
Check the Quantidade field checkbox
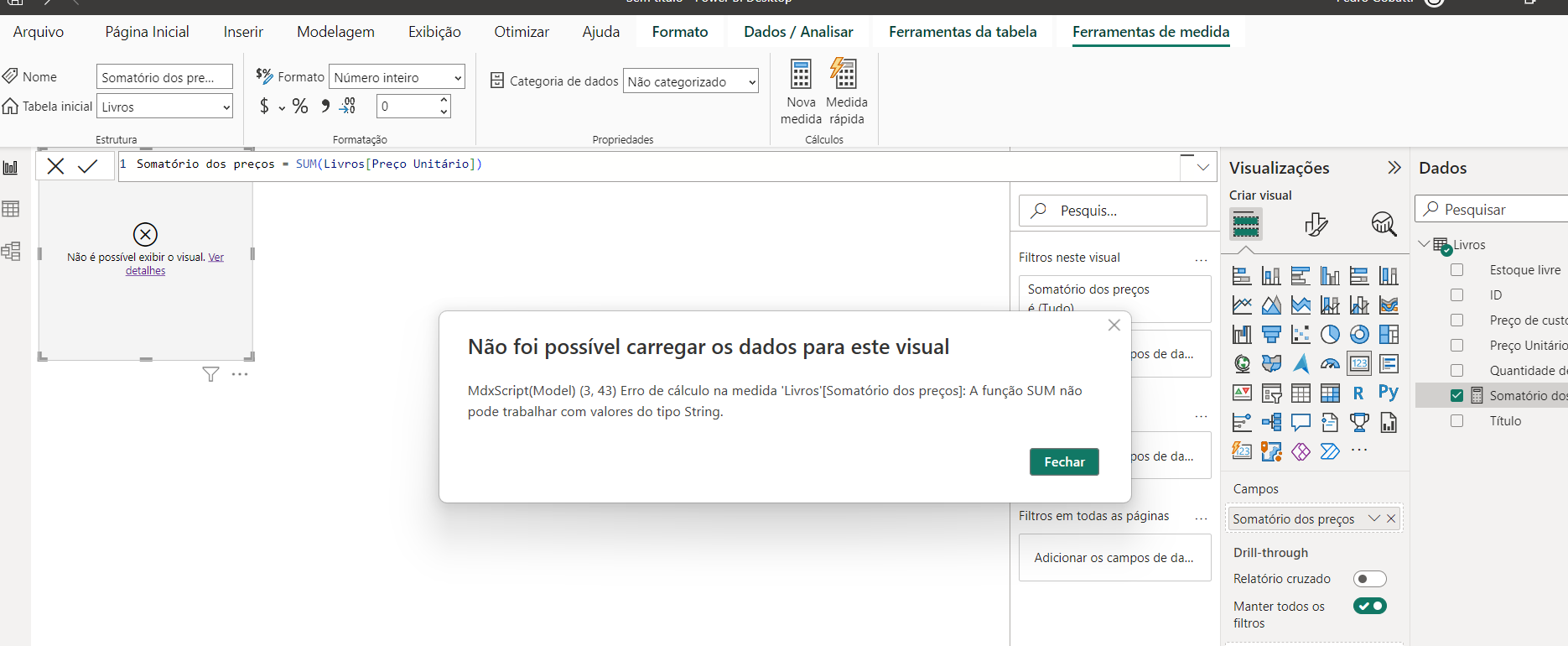[1457, 371]
